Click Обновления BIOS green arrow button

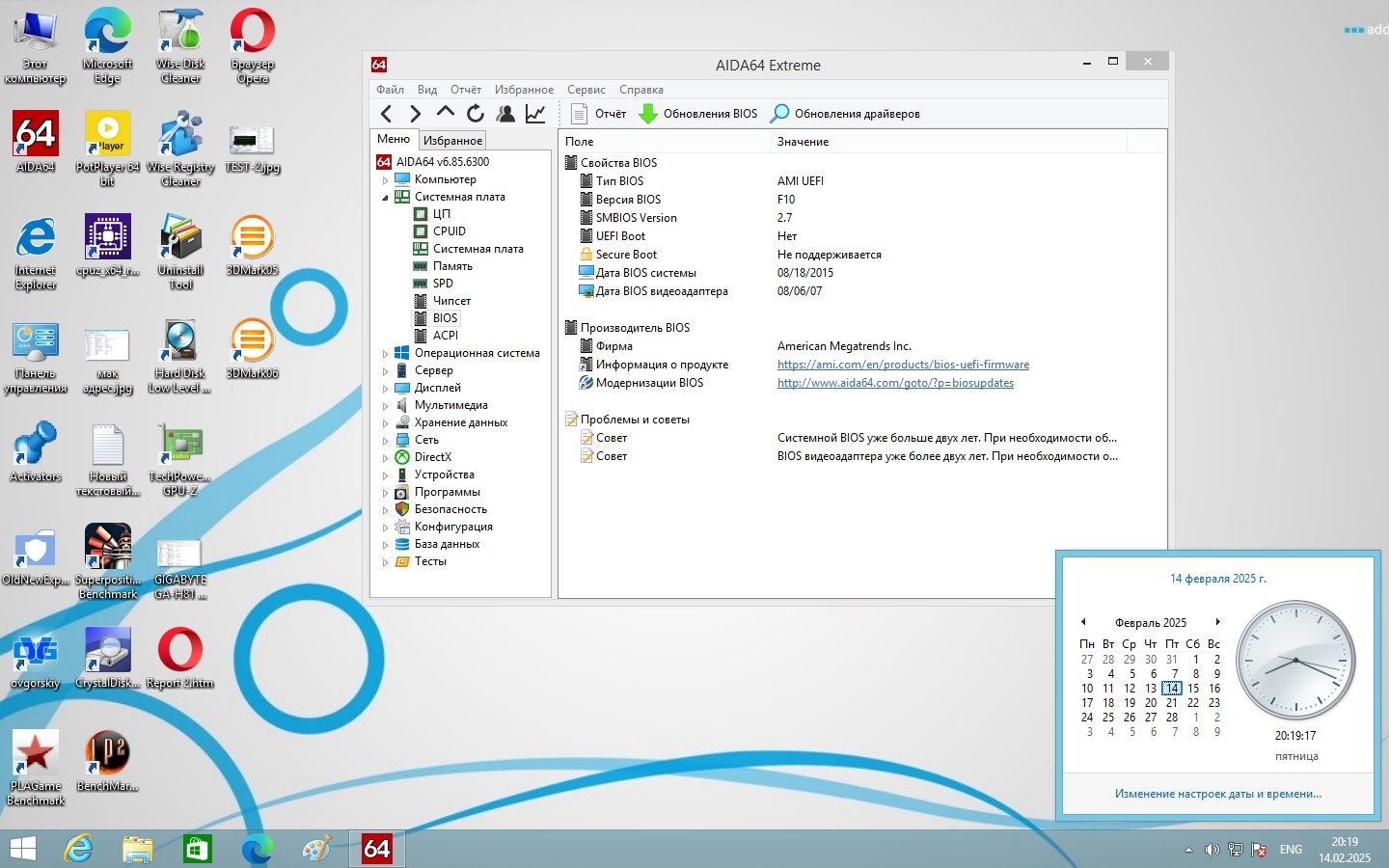[698, 114]
